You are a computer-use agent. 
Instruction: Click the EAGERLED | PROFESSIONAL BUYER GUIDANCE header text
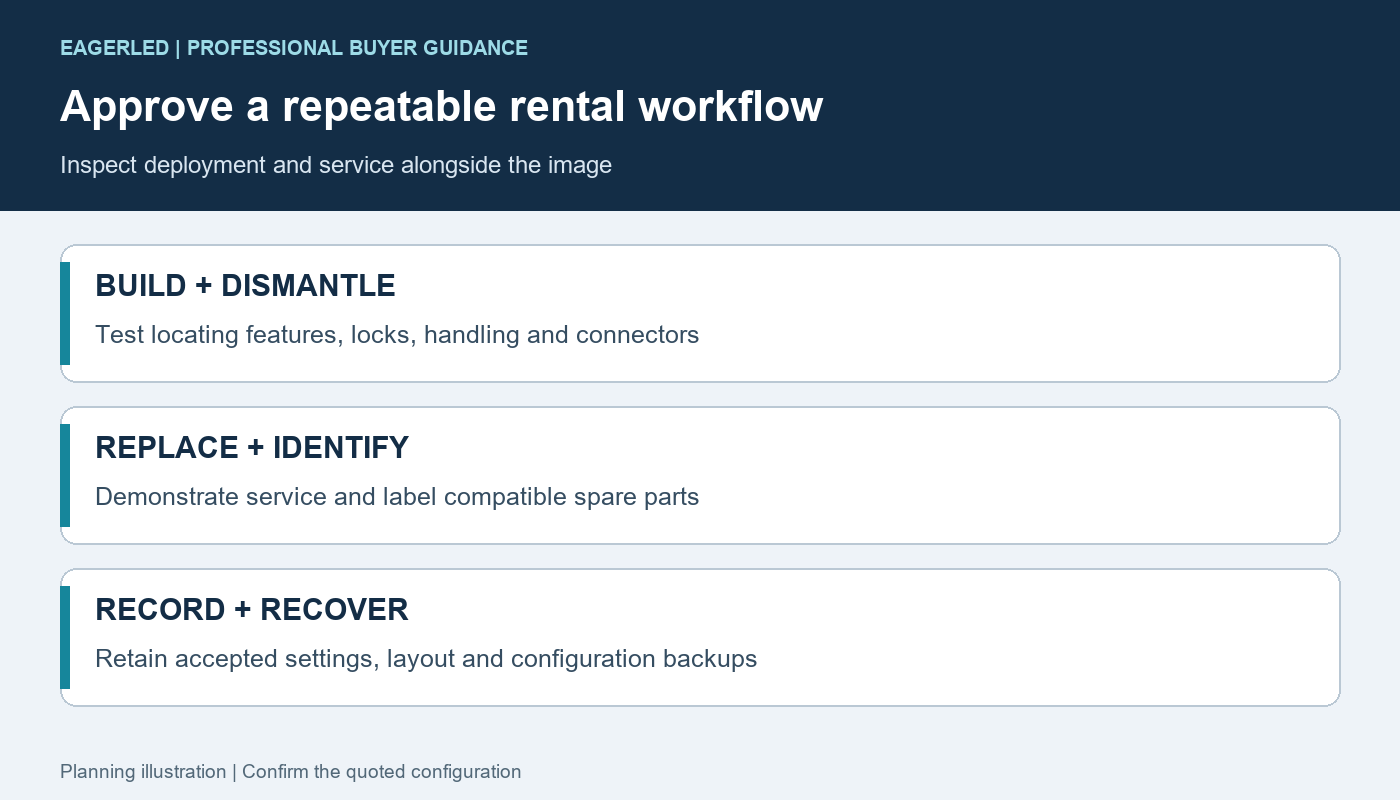tap(294, 48)
